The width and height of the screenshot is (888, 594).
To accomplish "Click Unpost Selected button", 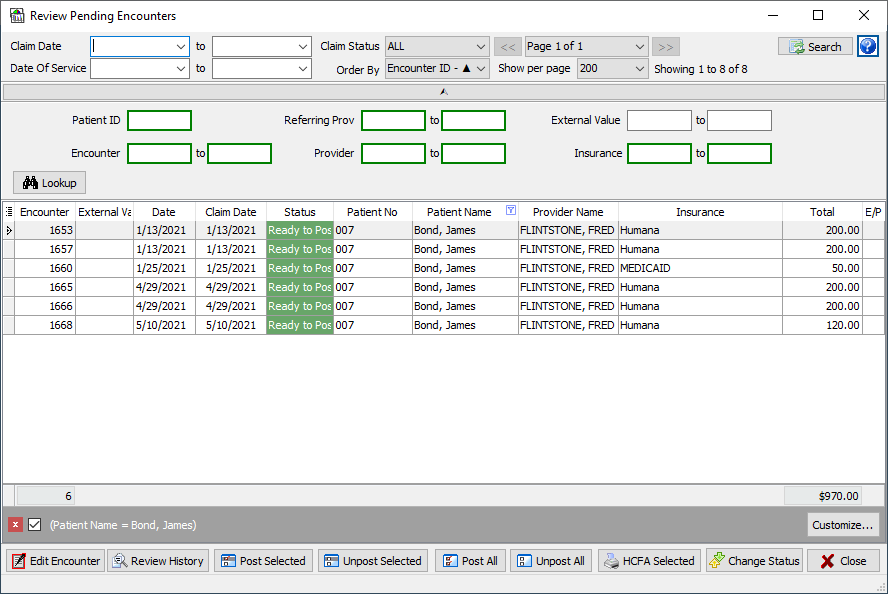I will [373, 561].
